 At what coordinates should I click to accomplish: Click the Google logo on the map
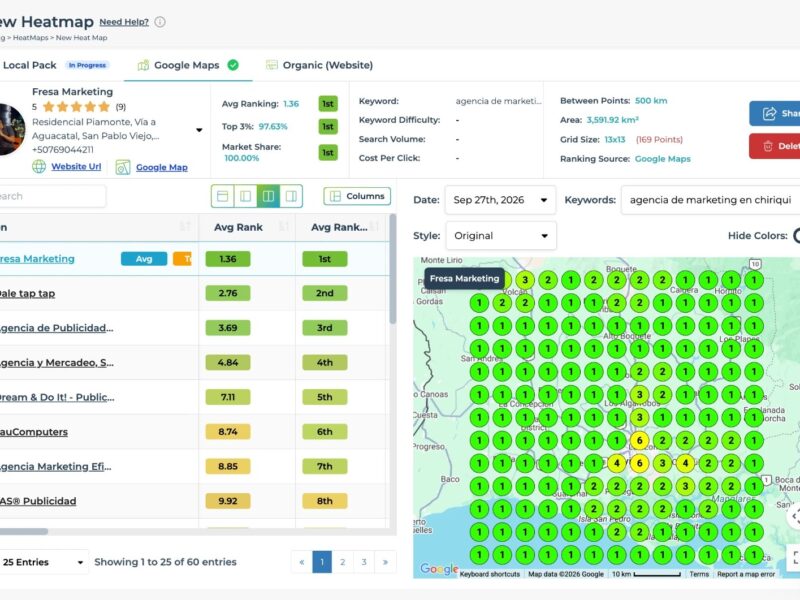439,569
